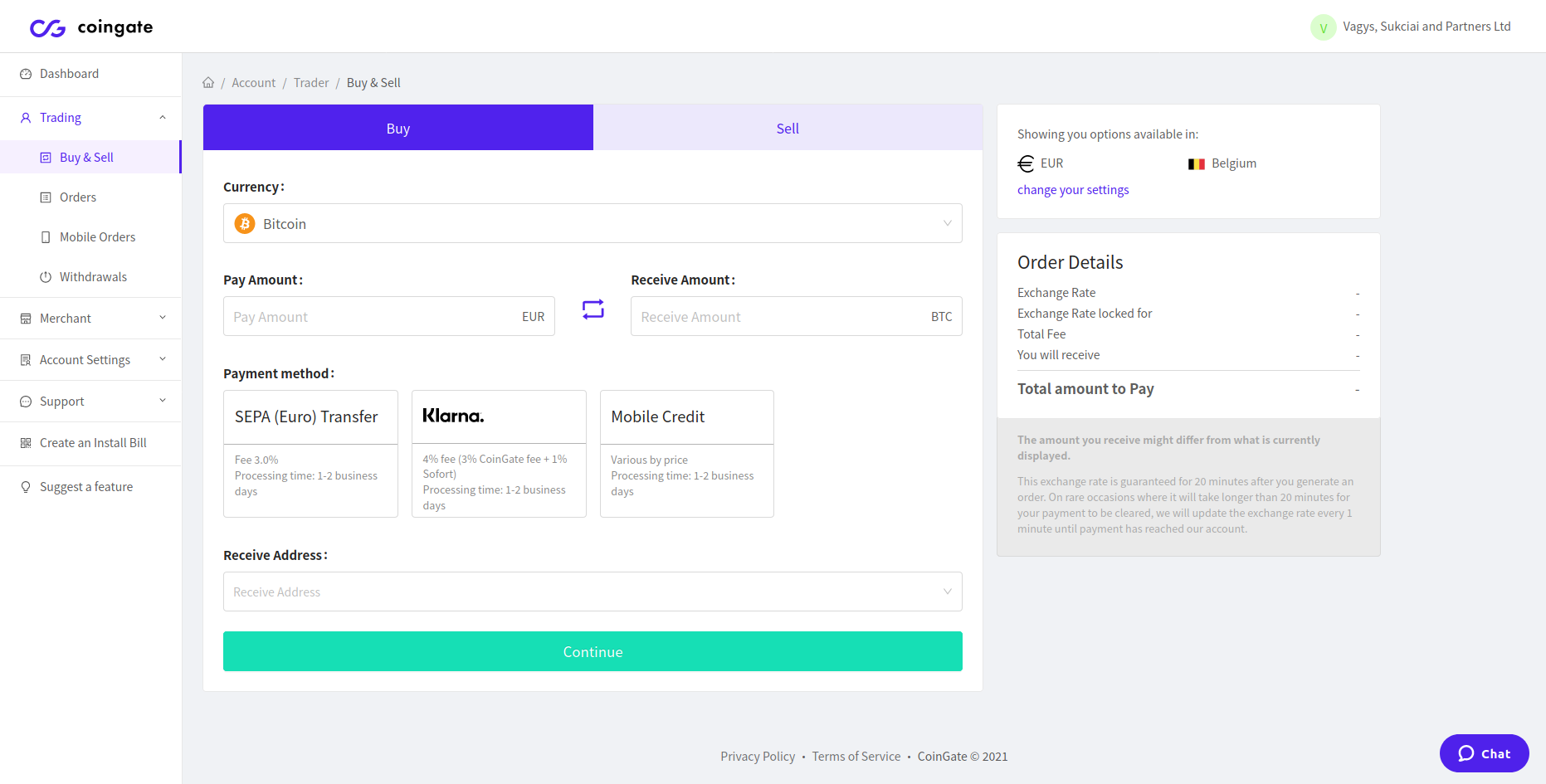This screenshot has width=1546, height=784.
Task: Click the Bitcoin coin icon
Action: 245,224
